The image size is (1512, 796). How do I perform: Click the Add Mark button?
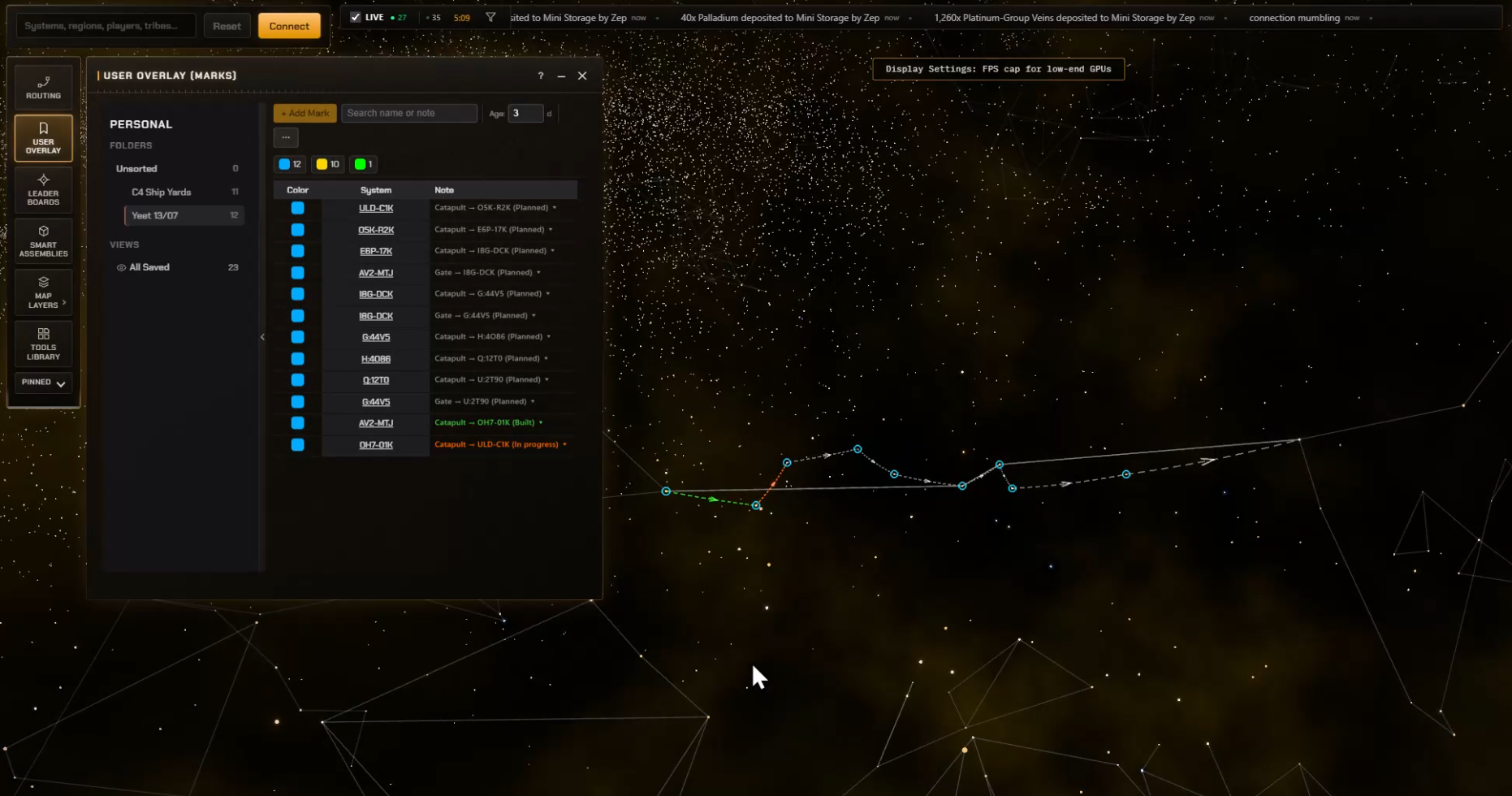(x=305, y=113)
